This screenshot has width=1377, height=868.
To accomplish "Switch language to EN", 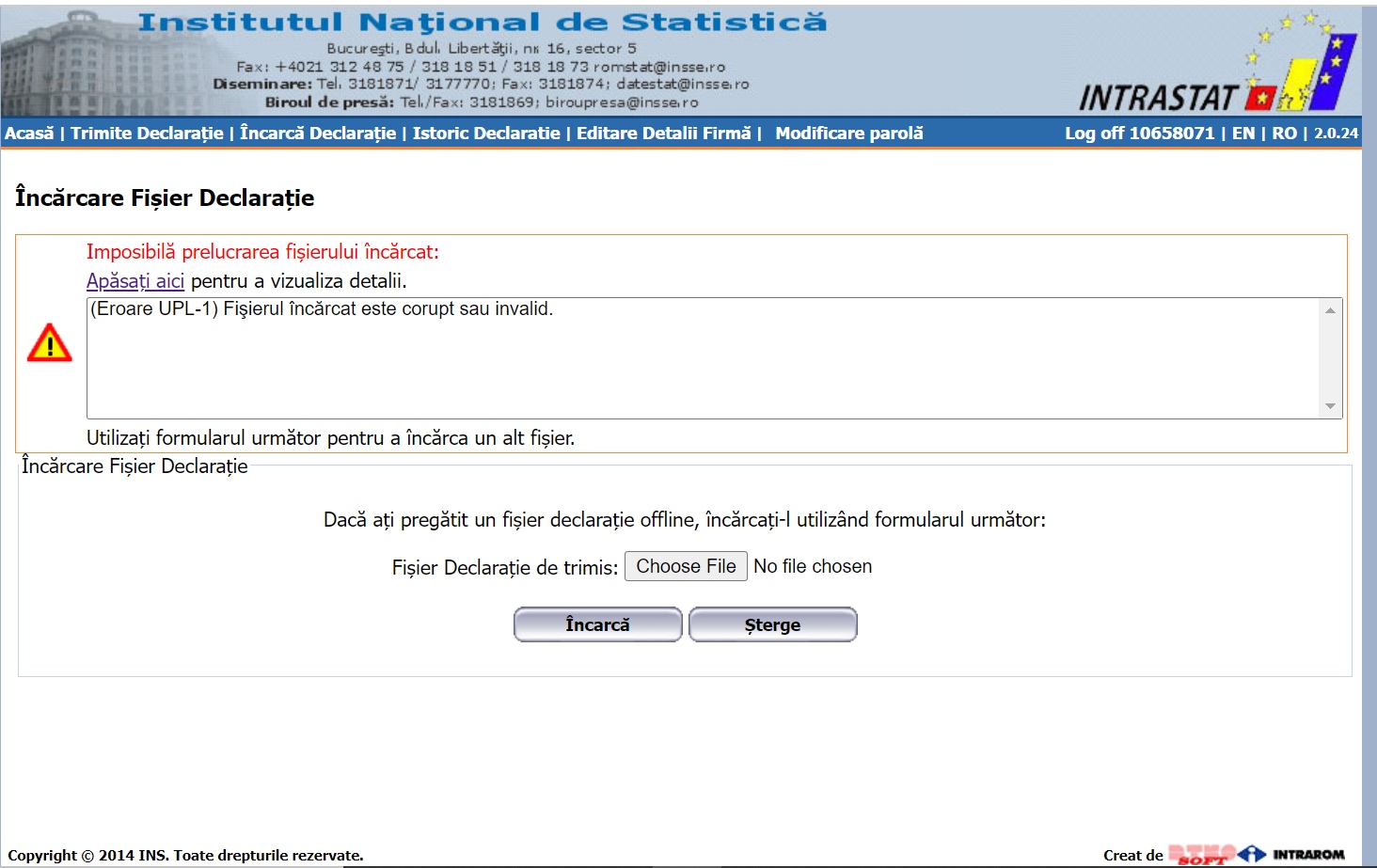I will pyautogui.click(x=1243, y=133).
